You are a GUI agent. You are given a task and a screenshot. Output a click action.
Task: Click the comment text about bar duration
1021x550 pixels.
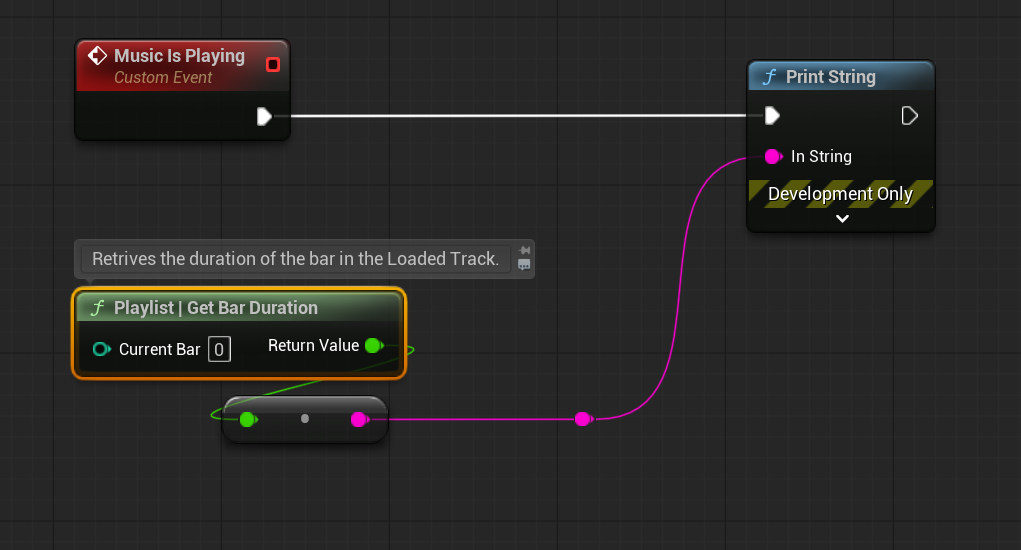[295, 259]
